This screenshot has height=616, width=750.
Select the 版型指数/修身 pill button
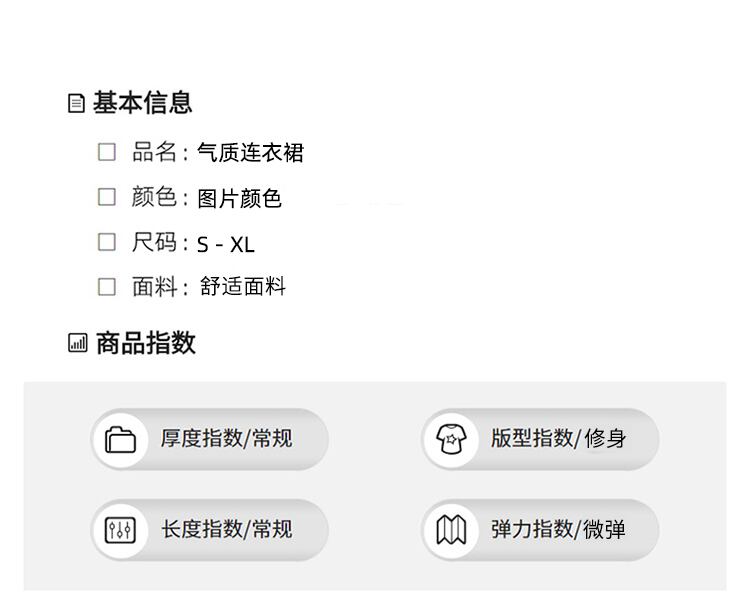pyautogui.click(x=540, y=439)
